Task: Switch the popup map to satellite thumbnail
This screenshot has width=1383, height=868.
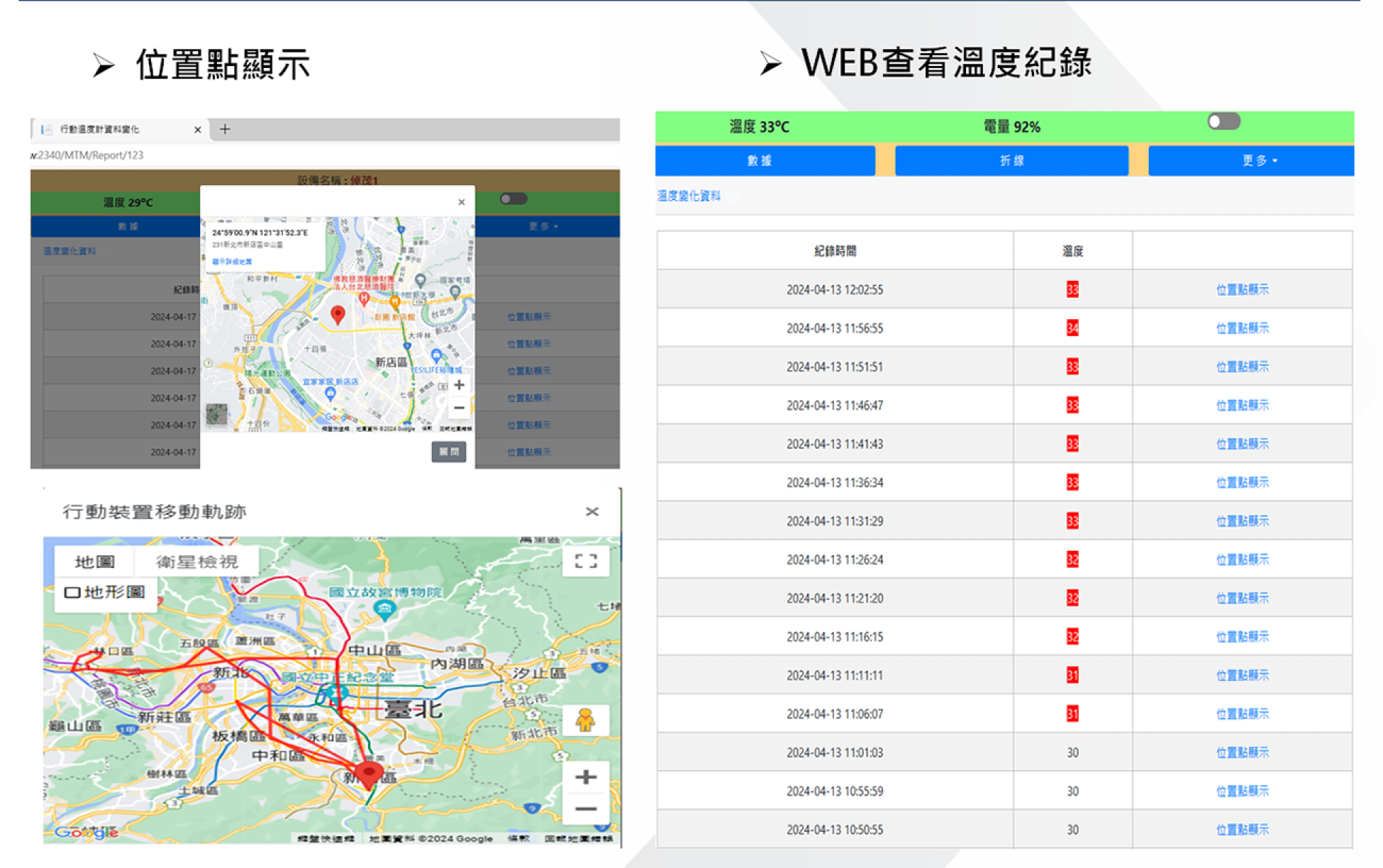Action: point(216,414)
